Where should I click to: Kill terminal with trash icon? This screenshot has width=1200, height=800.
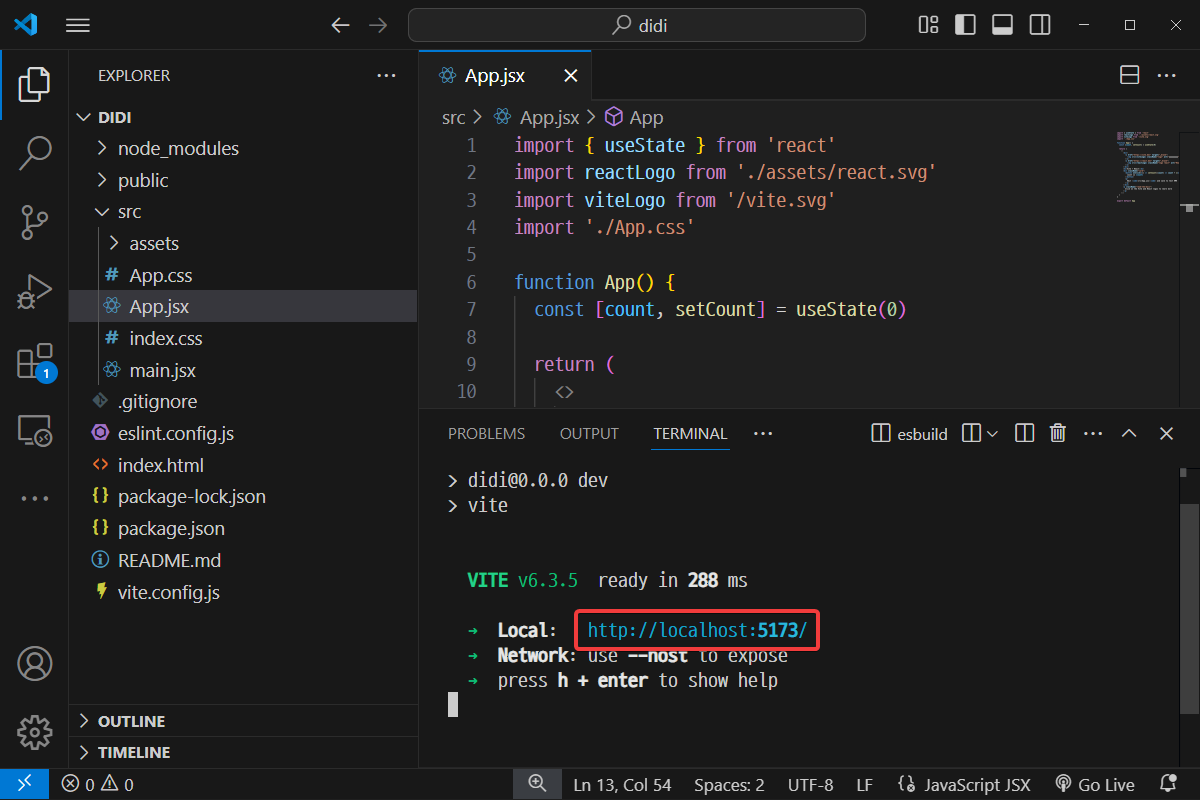[1057, 433]
